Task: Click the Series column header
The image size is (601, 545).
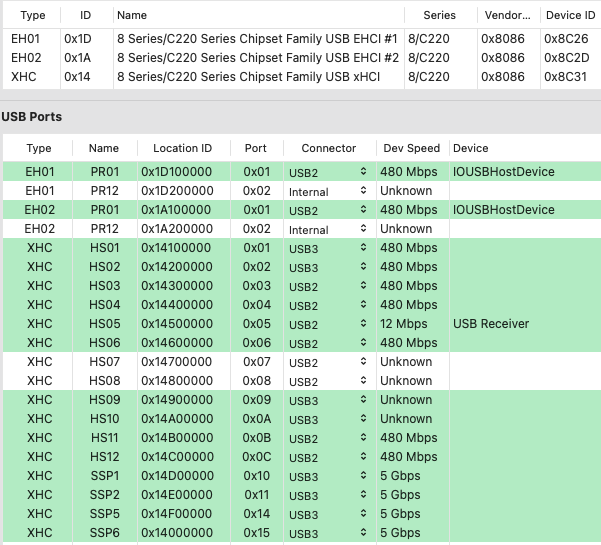Action: tap(439, 15)
